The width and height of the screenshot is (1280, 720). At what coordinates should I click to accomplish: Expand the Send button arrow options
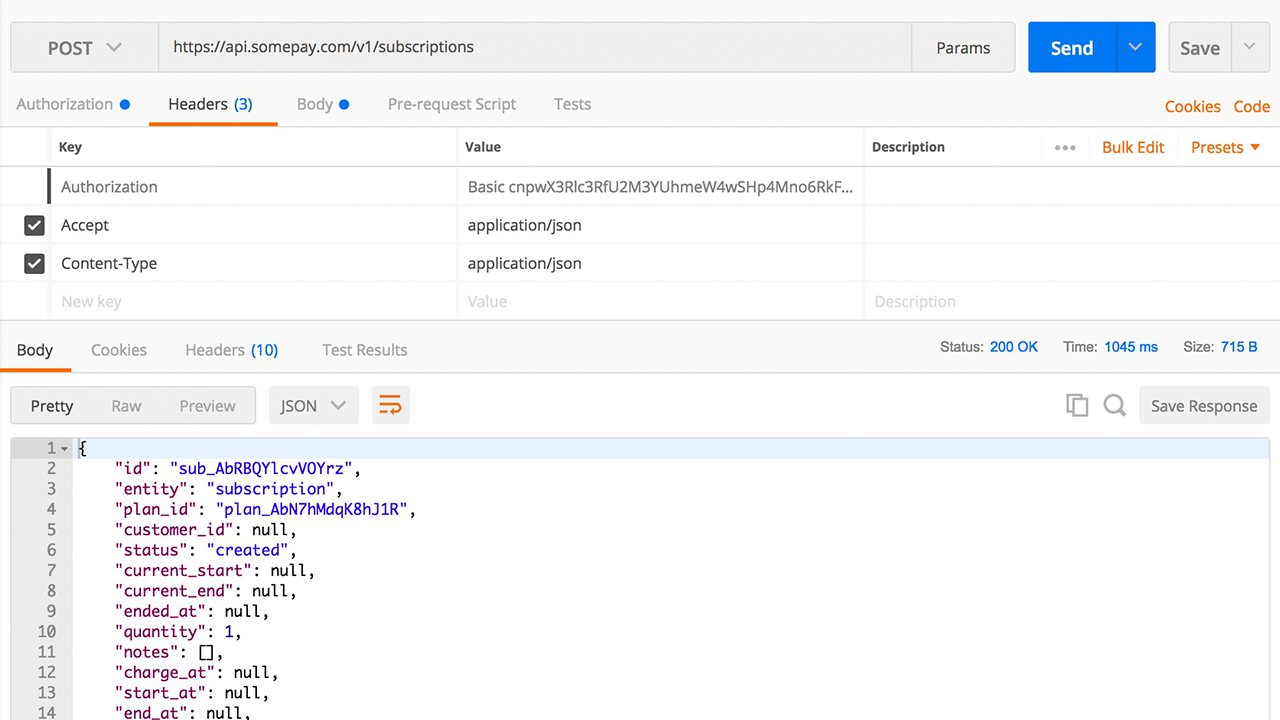click(1135, 47)
